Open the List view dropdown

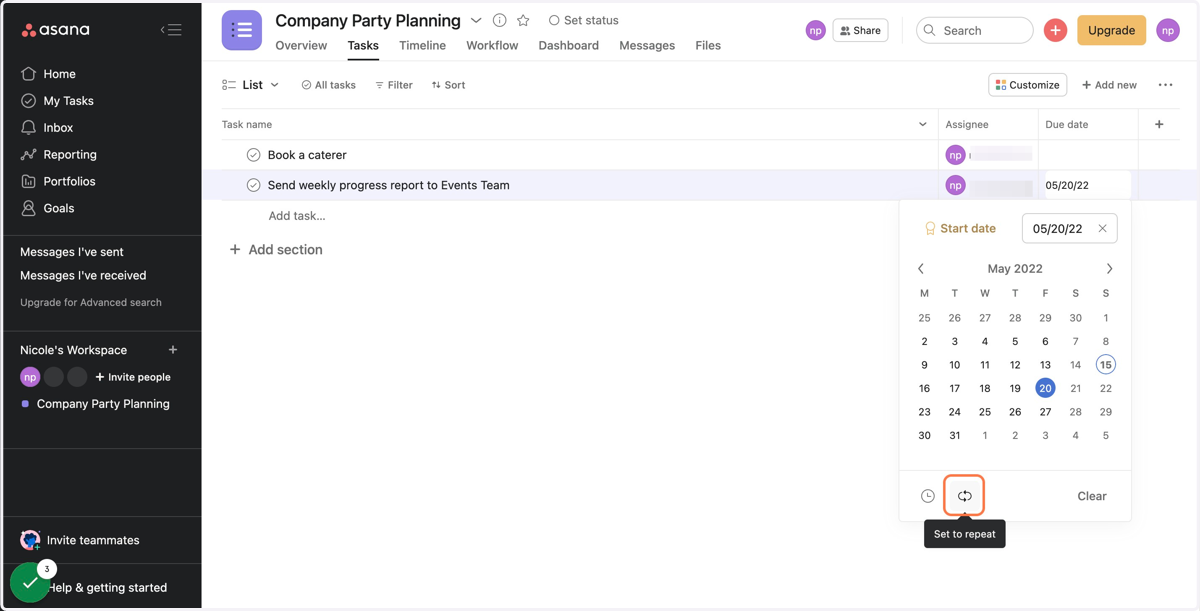pos(251,85)
